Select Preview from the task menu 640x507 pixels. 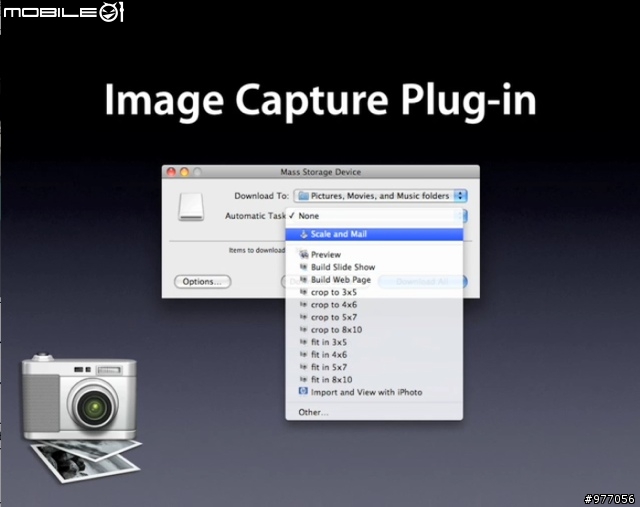point(374,255)
